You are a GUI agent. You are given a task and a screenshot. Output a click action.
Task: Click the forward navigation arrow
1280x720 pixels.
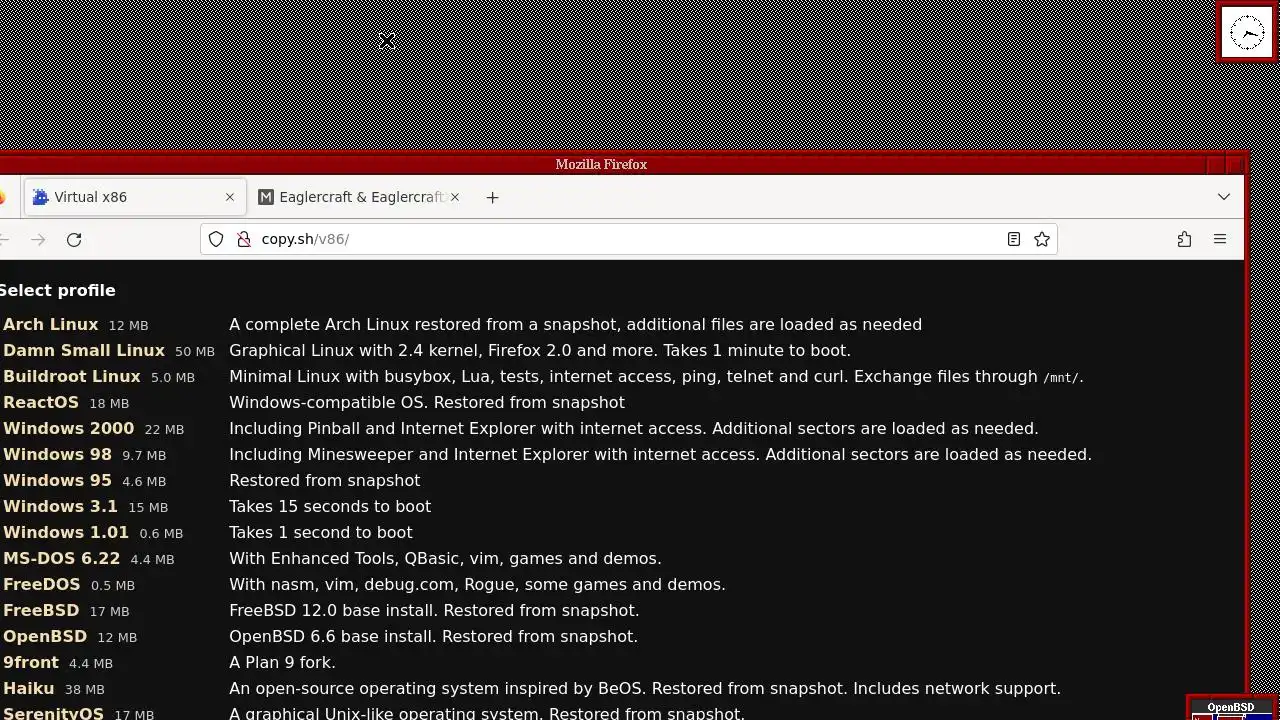38,240
